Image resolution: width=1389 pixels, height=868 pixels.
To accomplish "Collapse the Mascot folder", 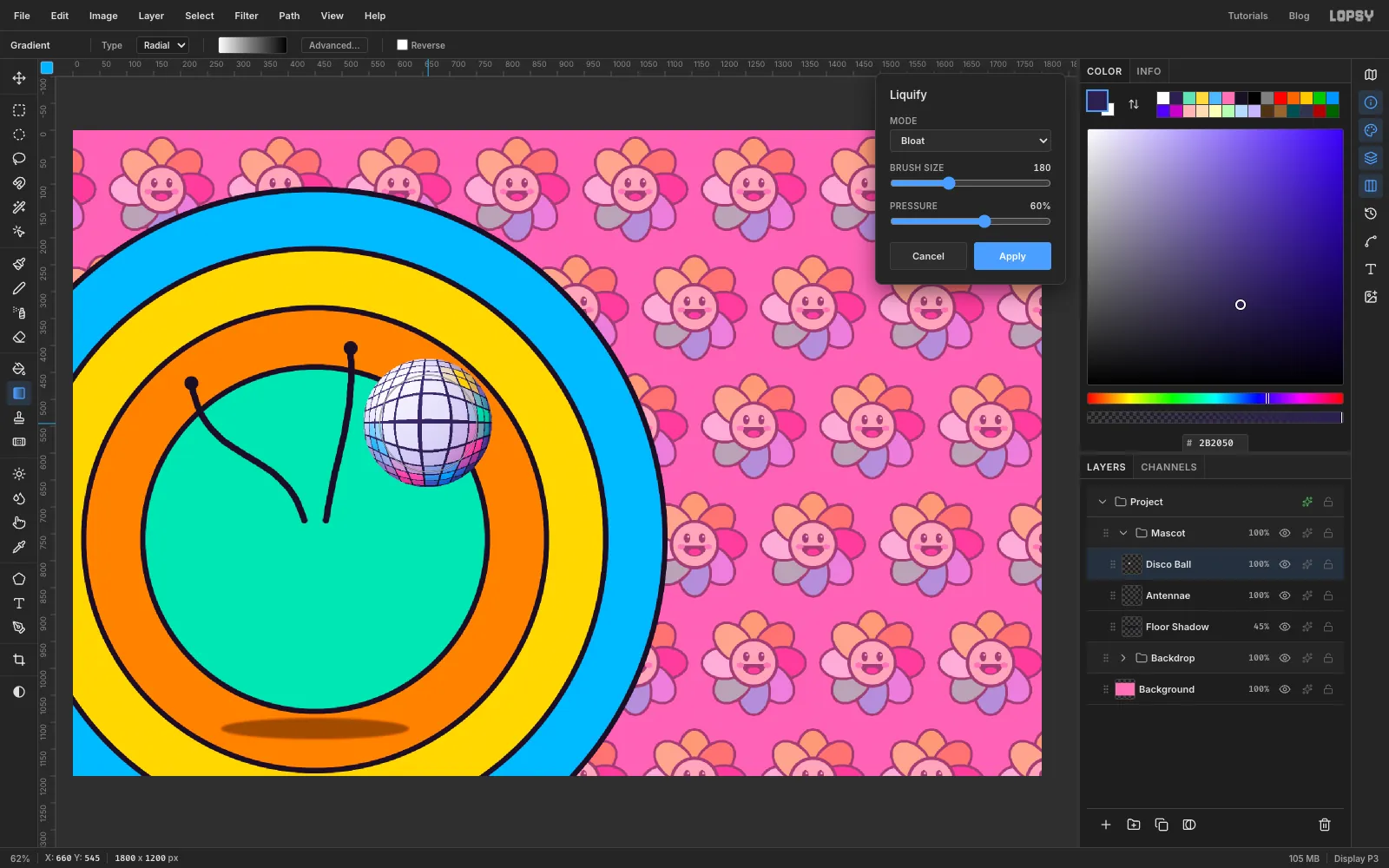I will coord(1123,533).
